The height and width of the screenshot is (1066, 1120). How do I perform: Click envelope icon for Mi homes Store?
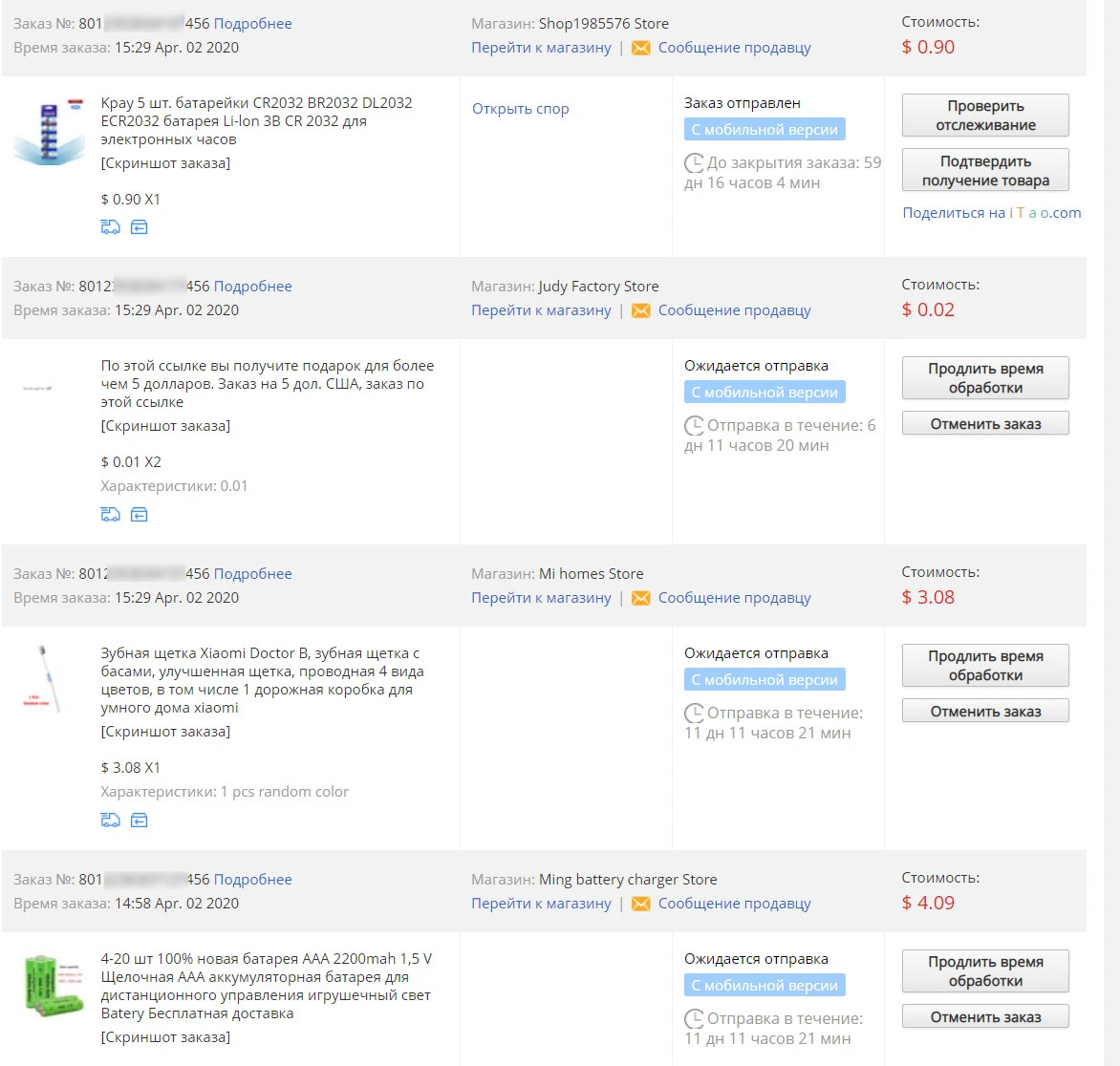tap(640, 598)
